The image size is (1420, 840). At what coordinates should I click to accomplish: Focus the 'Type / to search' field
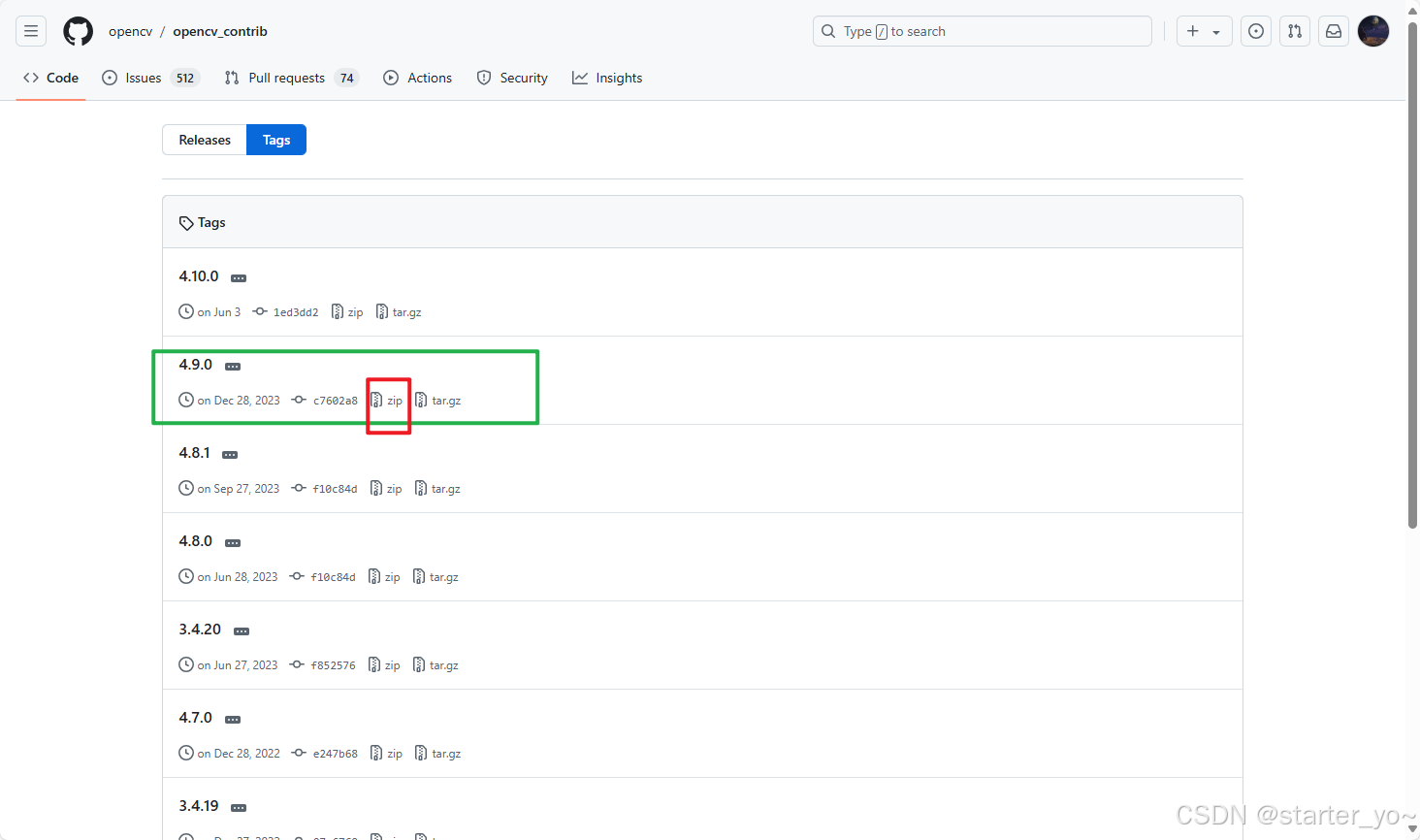(x=982, y=31)
